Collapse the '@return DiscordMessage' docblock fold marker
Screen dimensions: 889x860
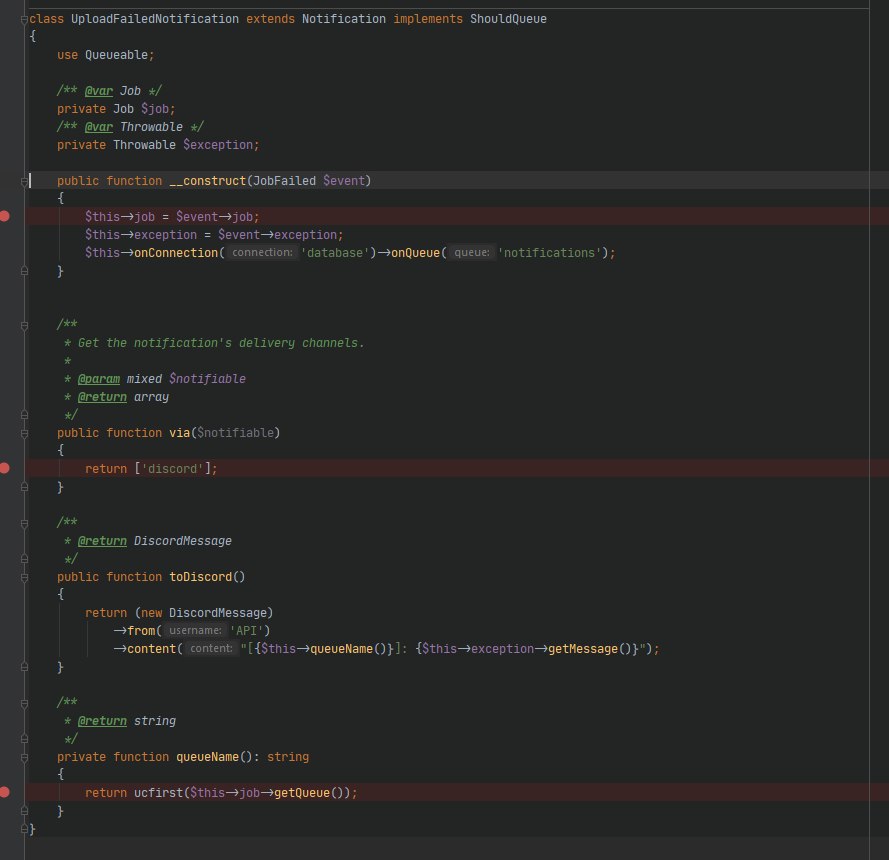click(24, 524)
